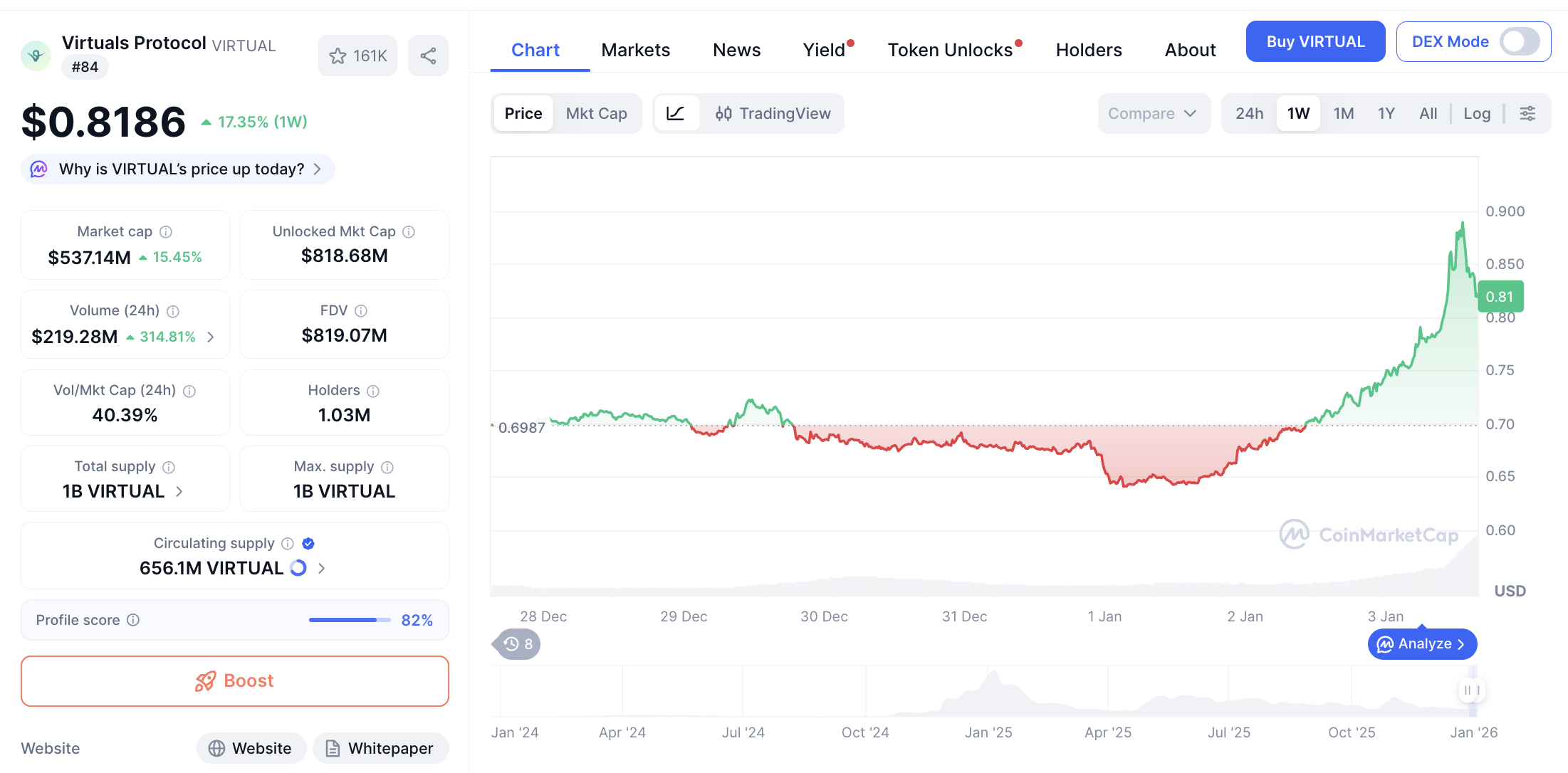
Task: Select the line chart view icon
Action: pos(675,114)
